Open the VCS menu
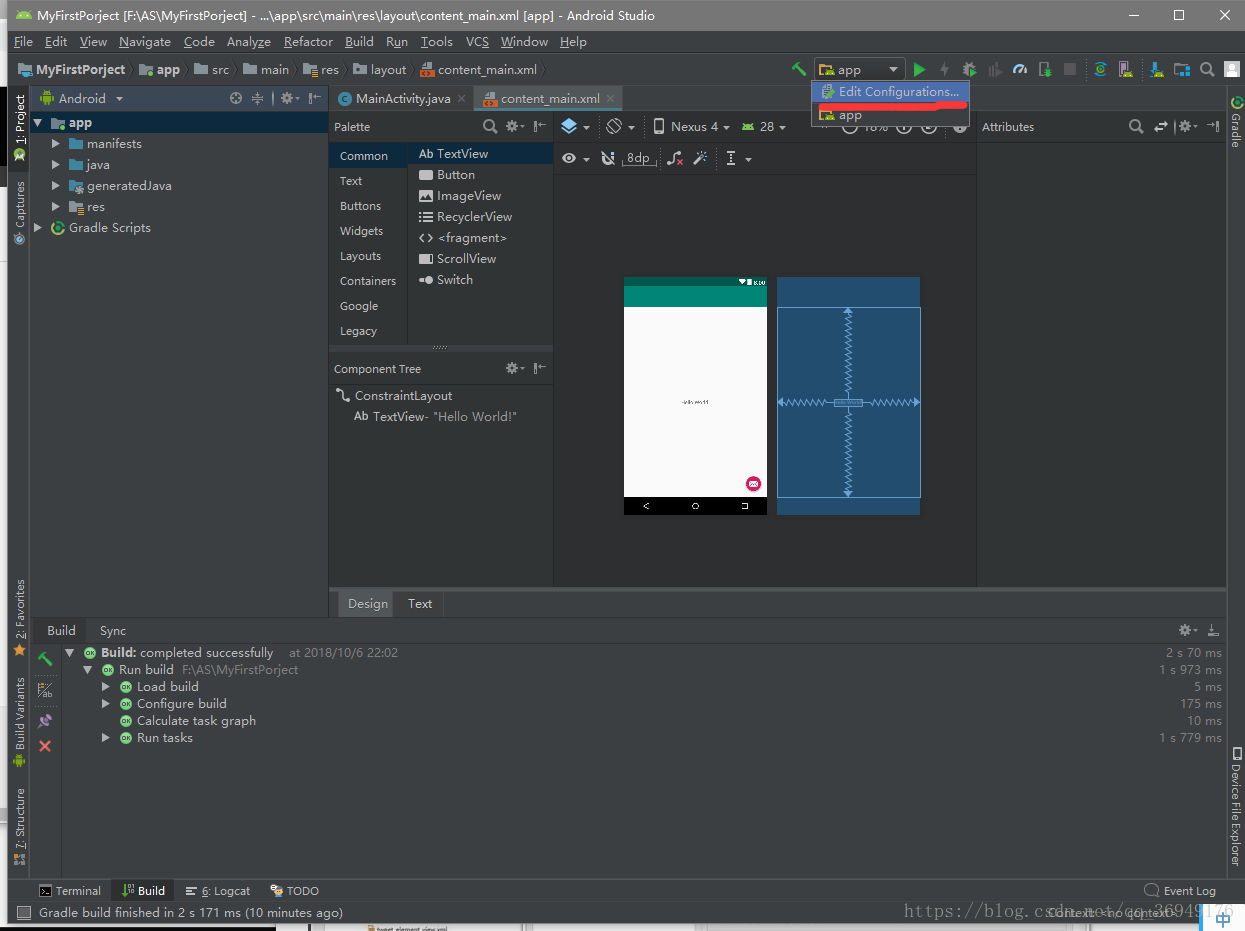The height and width of the screenshot is (931, 1245). click(477, 42)
